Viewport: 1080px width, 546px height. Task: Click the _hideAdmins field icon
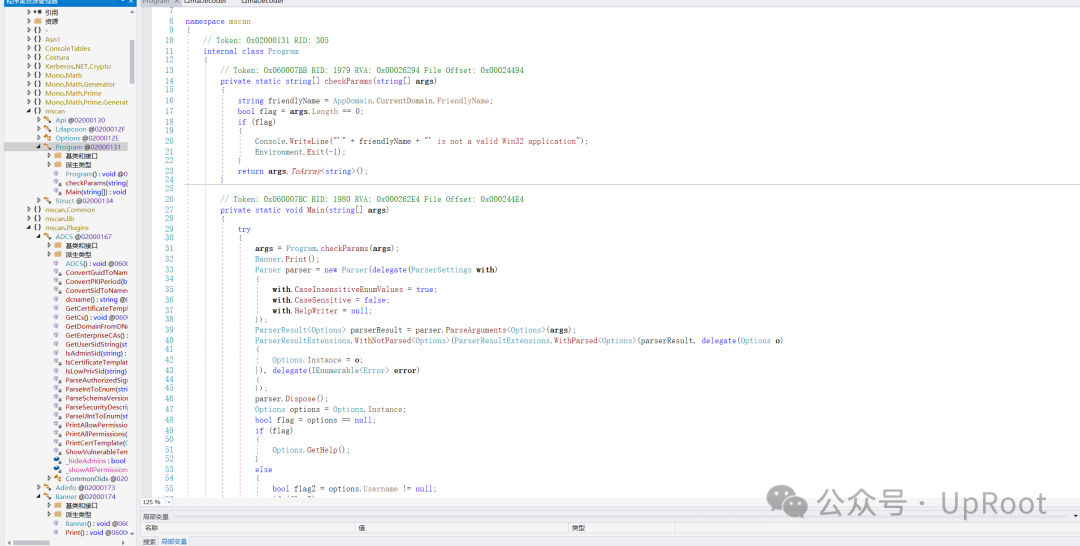click(58, 460)
